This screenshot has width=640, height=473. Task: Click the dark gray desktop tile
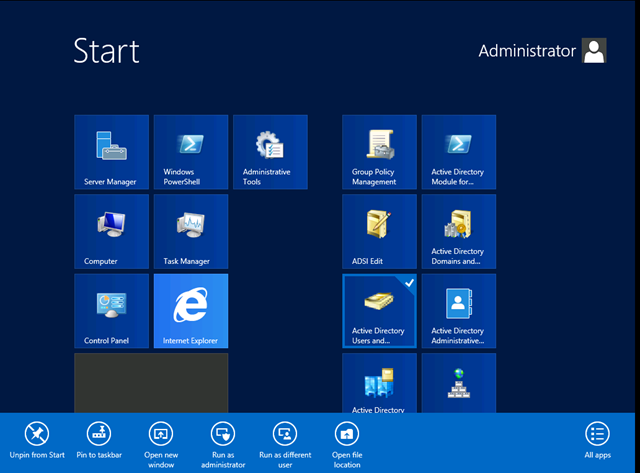tap(151, 383)
